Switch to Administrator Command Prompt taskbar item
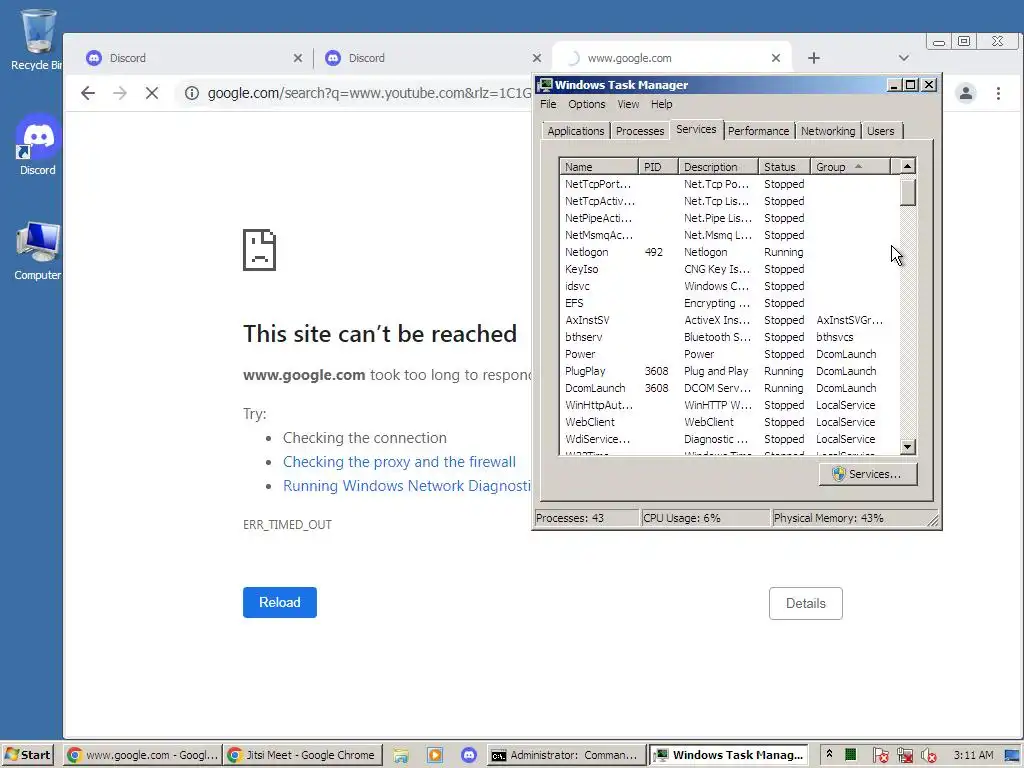The height and width of the screenshot is (768, 1024). pyautogui.click(x=566, y=755)
